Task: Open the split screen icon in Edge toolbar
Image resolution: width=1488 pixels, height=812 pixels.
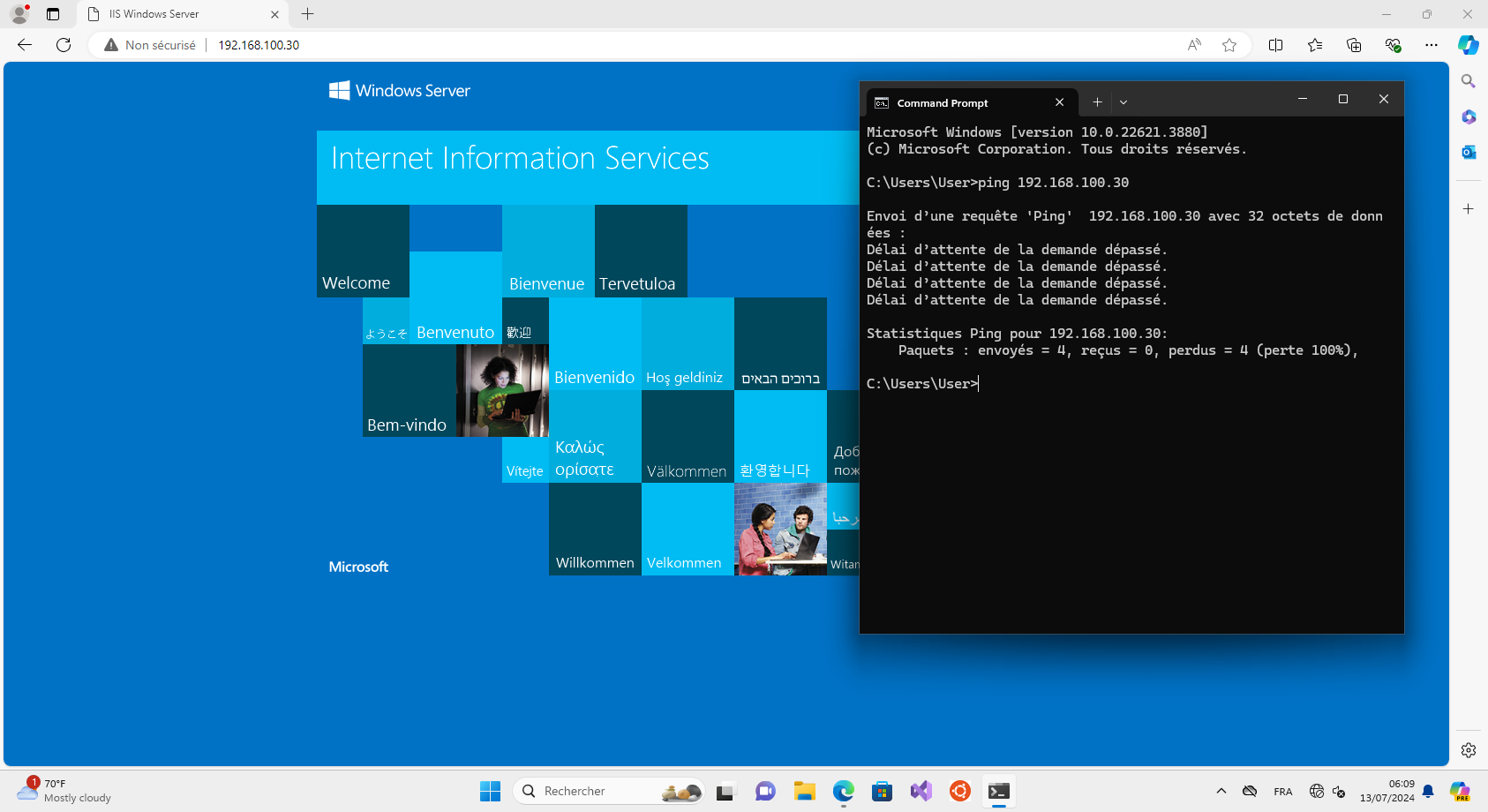Action: 1275,45
